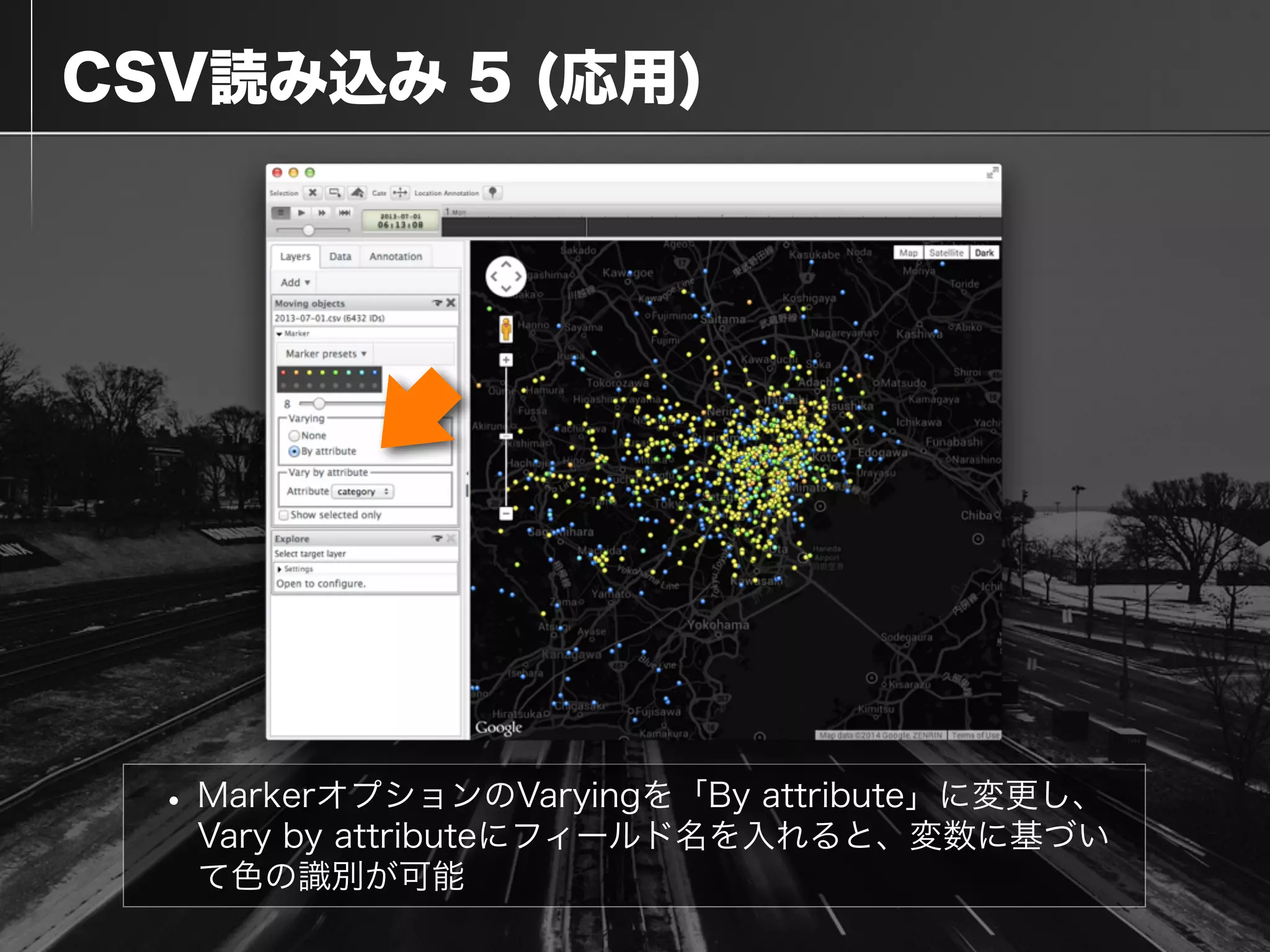Screen dimensions: 1270x952
Task: Zoom in with the map plus button
Action: (506, 359)
